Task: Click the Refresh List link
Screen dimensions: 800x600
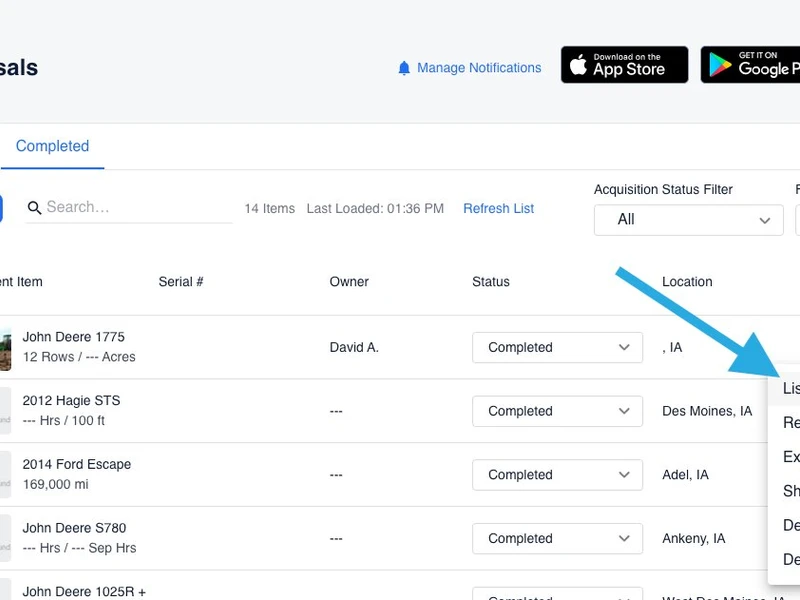Action: tap(498, 209)
